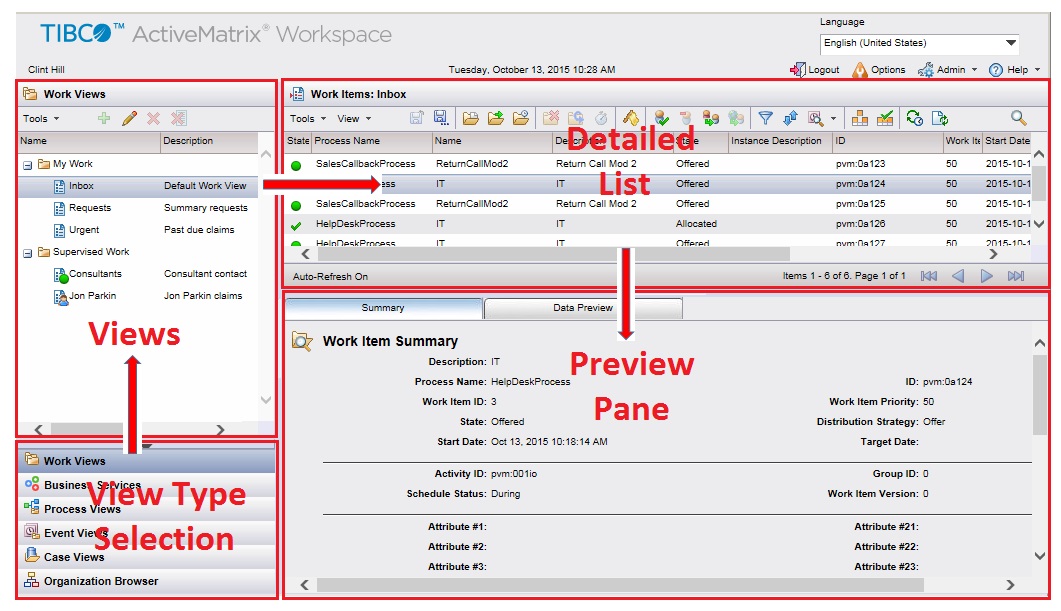Click the auction gavel prioritize icon

631,118
